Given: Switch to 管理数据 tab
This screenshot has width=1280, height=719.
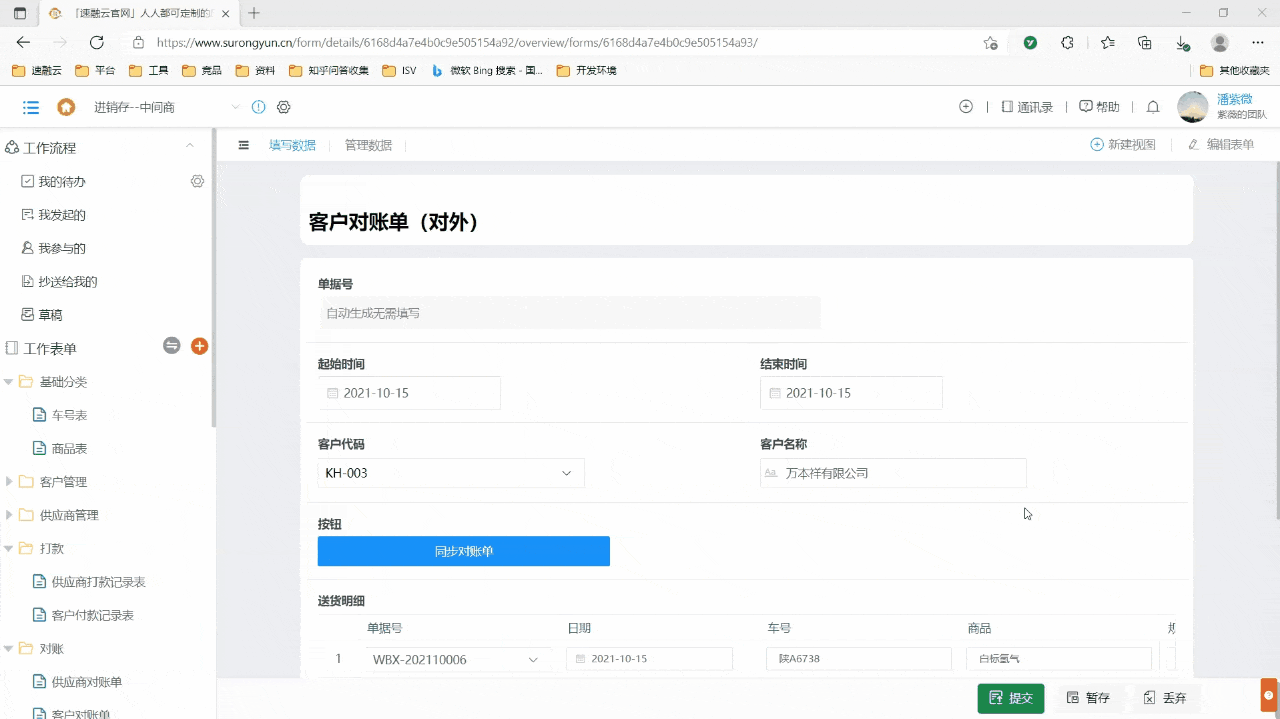Looking at the screenshot, I should click(368, 145).
